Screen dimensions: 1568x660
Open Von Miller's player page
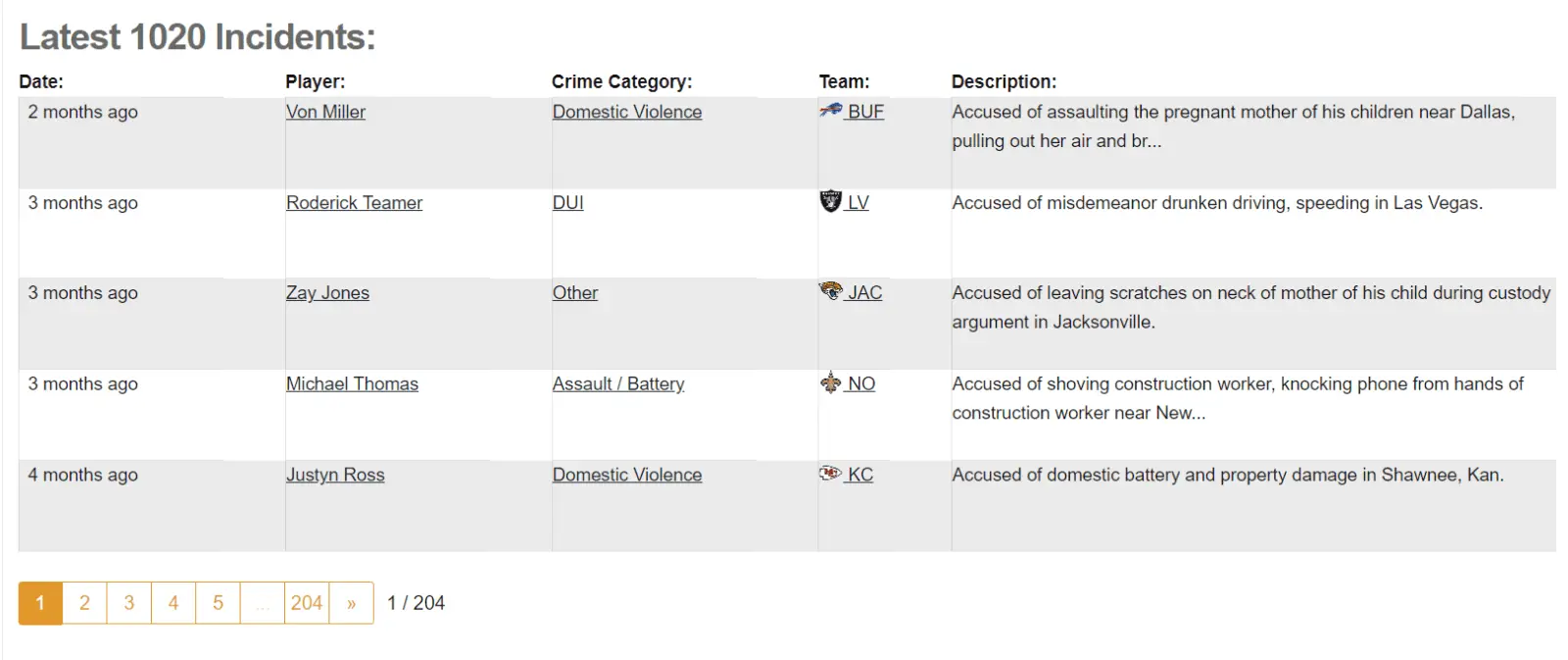[325, 112]
